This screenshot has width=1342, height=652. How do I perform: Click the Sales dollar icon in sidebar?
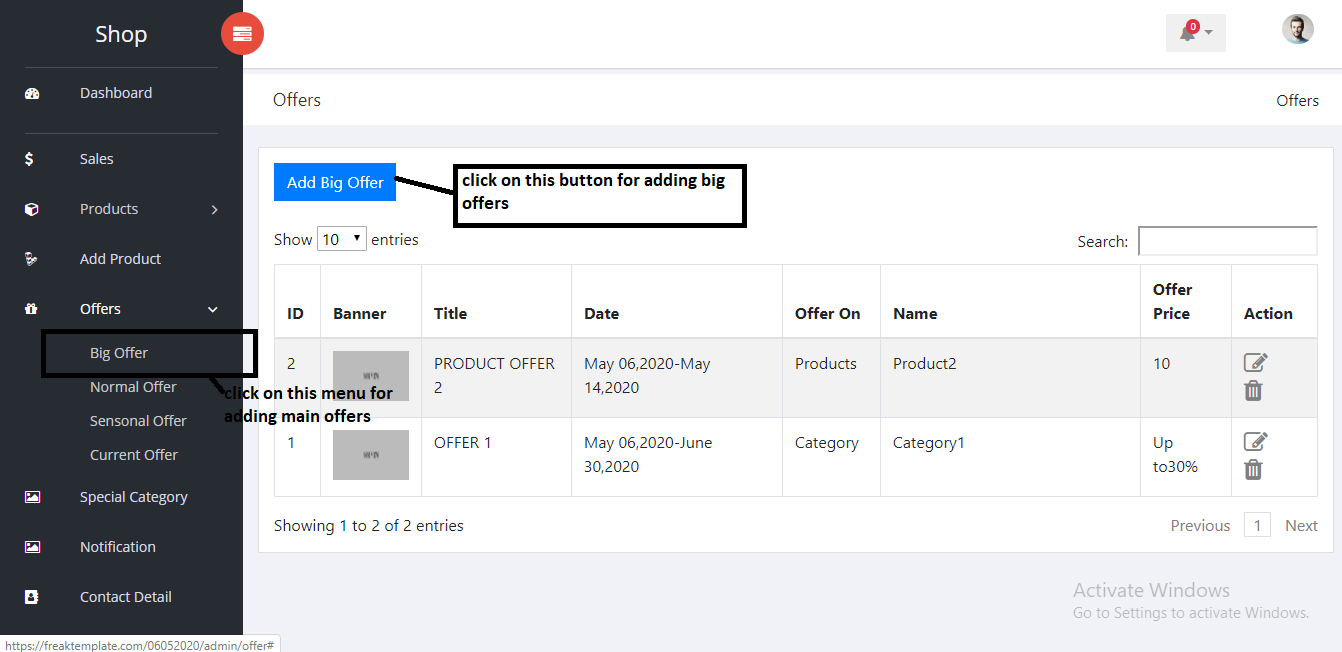pyautogui.click(x=30, y=159)
